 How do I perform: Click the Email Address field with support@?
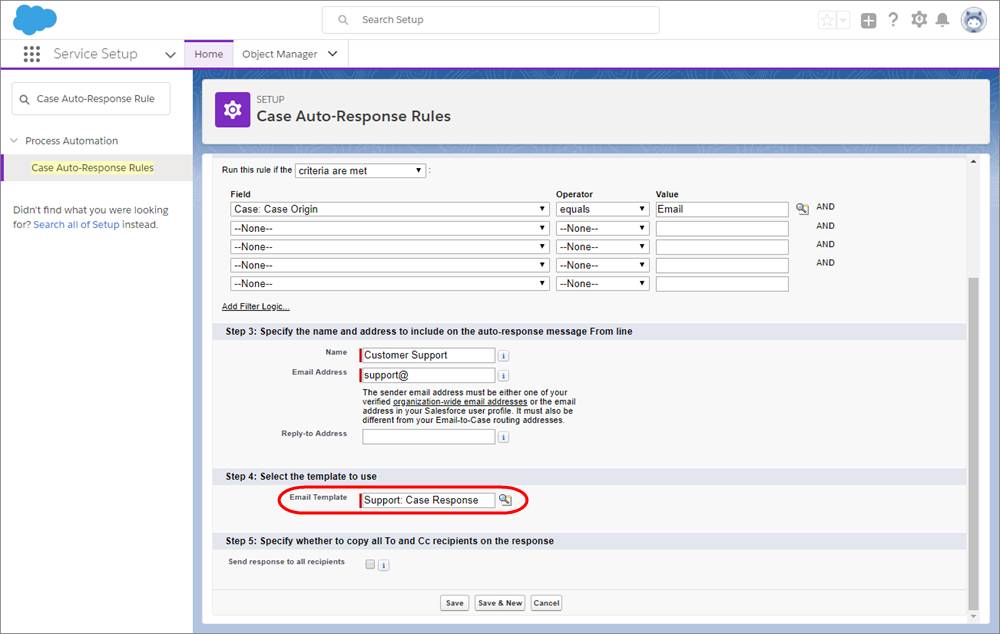(x=427, y=375)
